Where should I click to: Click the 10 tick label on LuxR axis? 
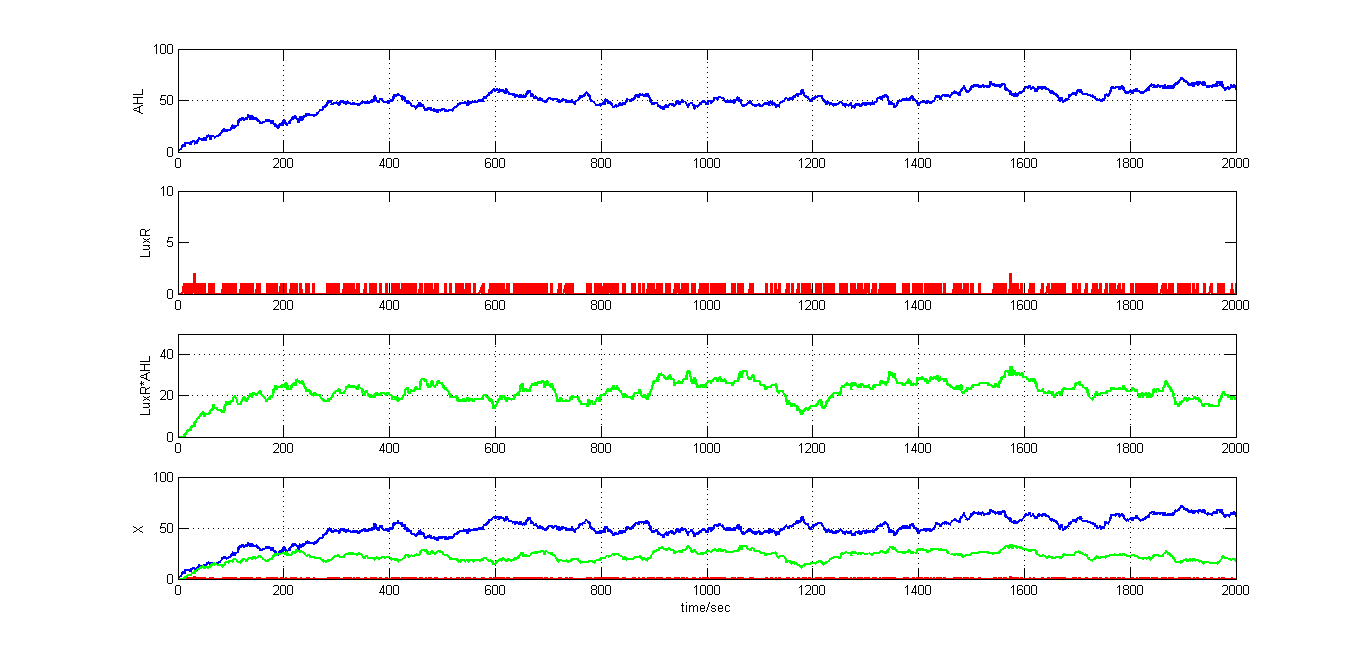[166, 191]
